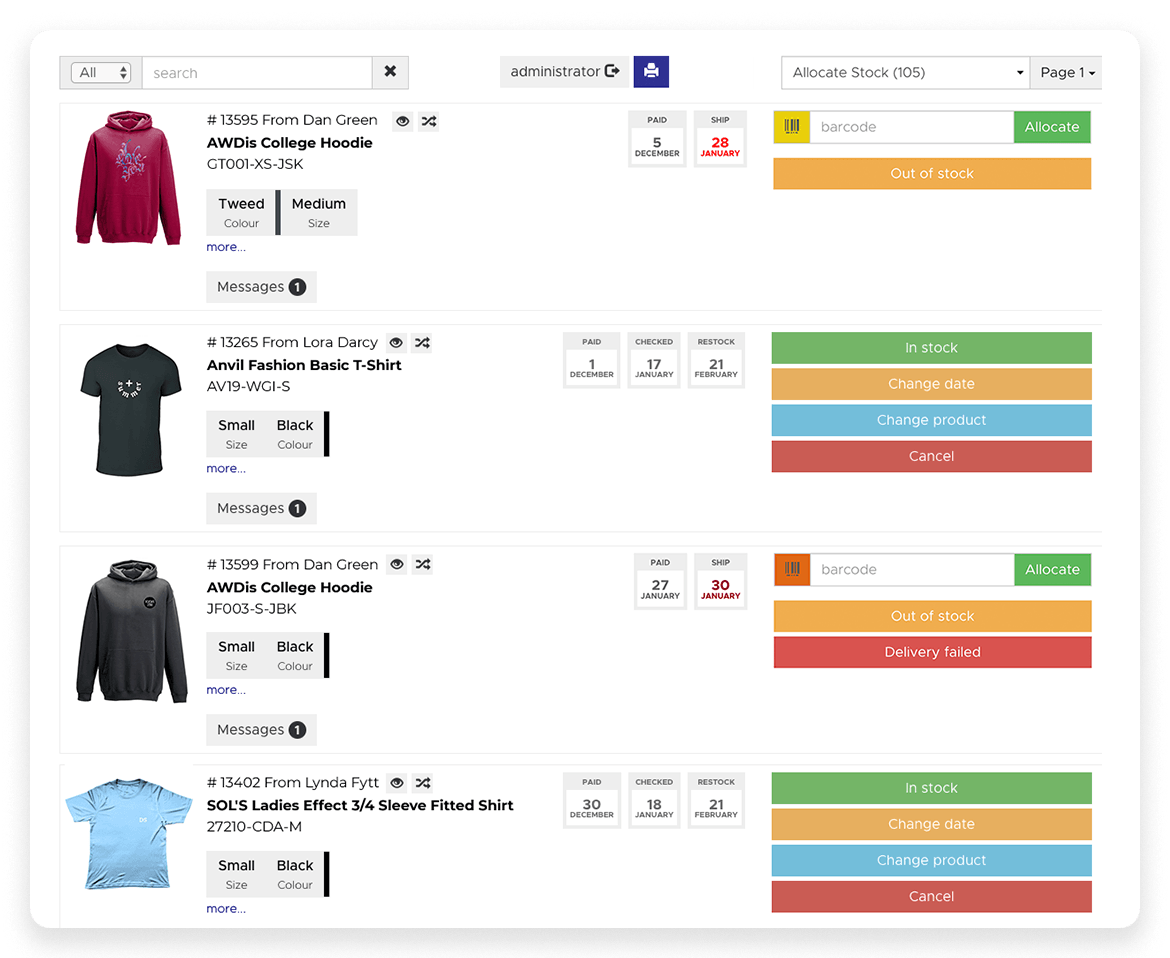Viewport: 1170px width, 958px height.
Task: Click the yellow barcode icon for order 13595
Action: point(790,127)
